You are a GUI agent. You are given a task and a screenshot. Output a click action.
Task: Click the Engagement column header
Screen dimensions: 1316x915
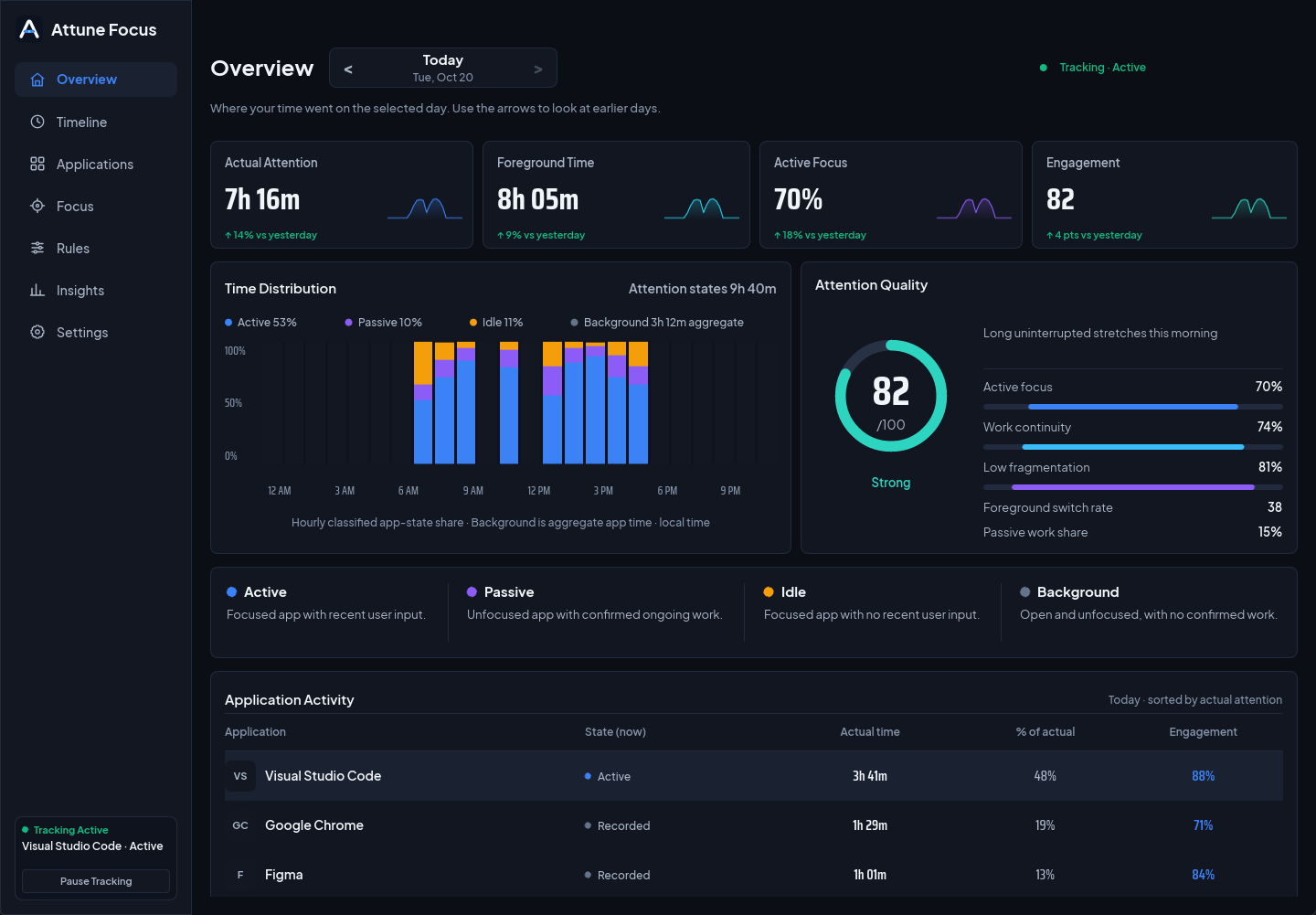(x=1204, y=732)
